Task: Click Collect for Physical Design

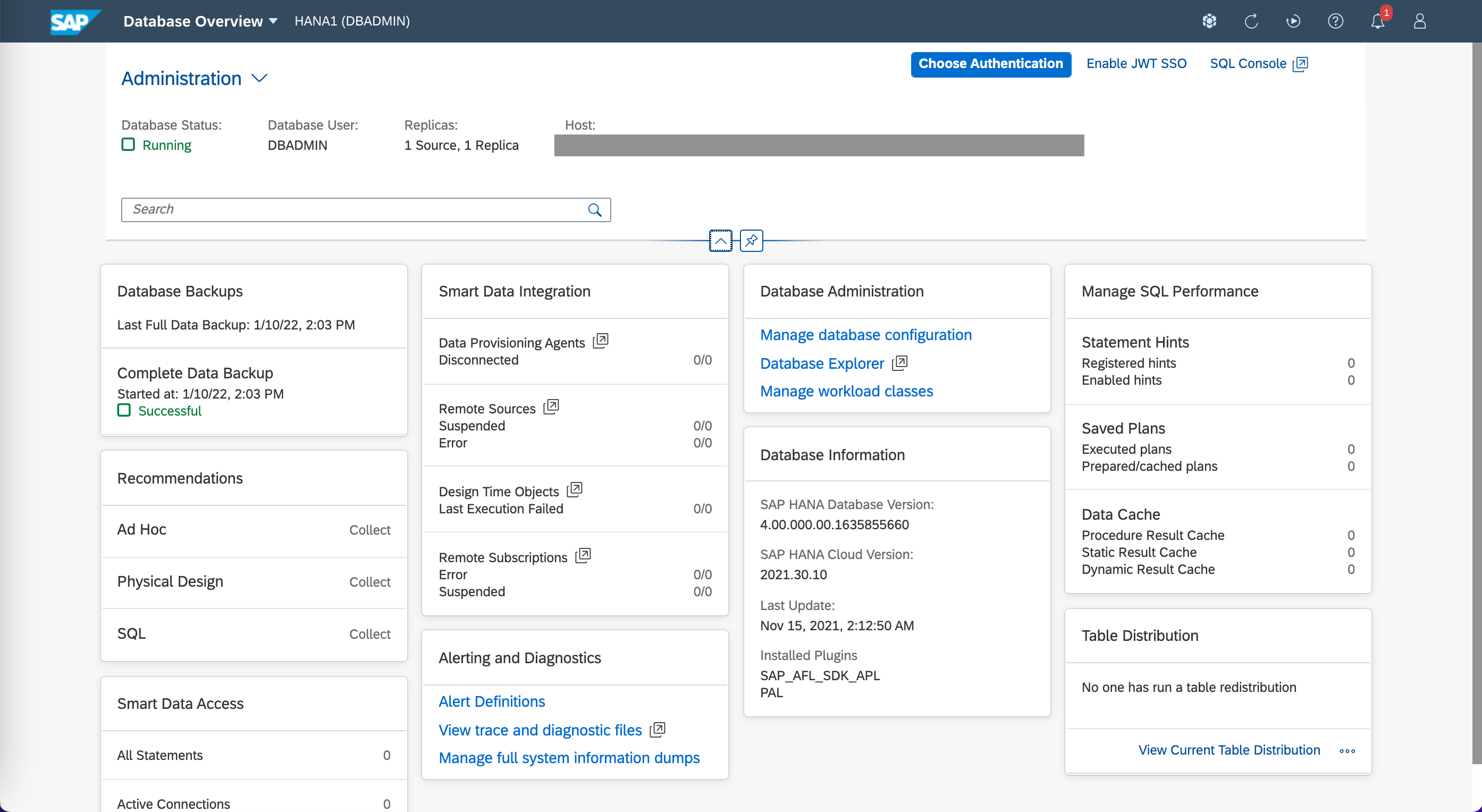Action: click(x=370, y=582)
